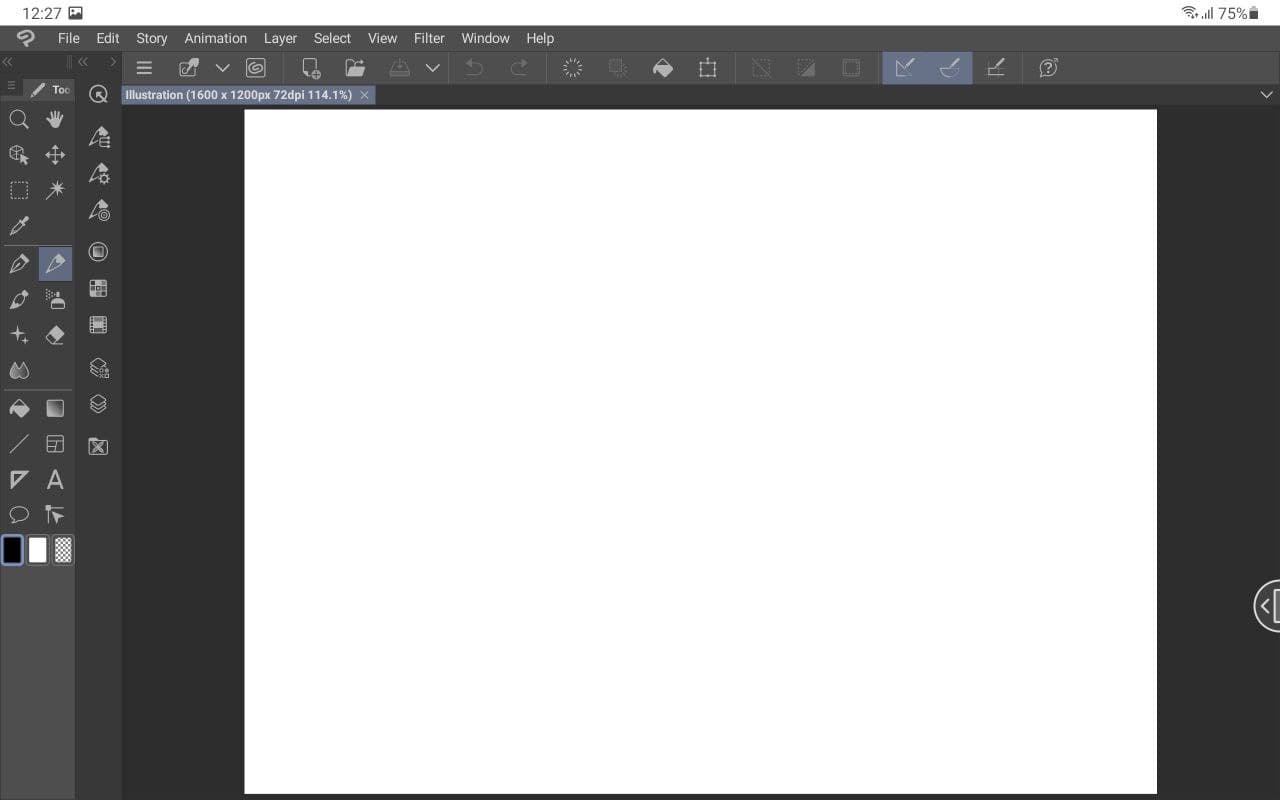Open the Filter menu
Viewport: 1280px width, 800px height.
(429, 38)
